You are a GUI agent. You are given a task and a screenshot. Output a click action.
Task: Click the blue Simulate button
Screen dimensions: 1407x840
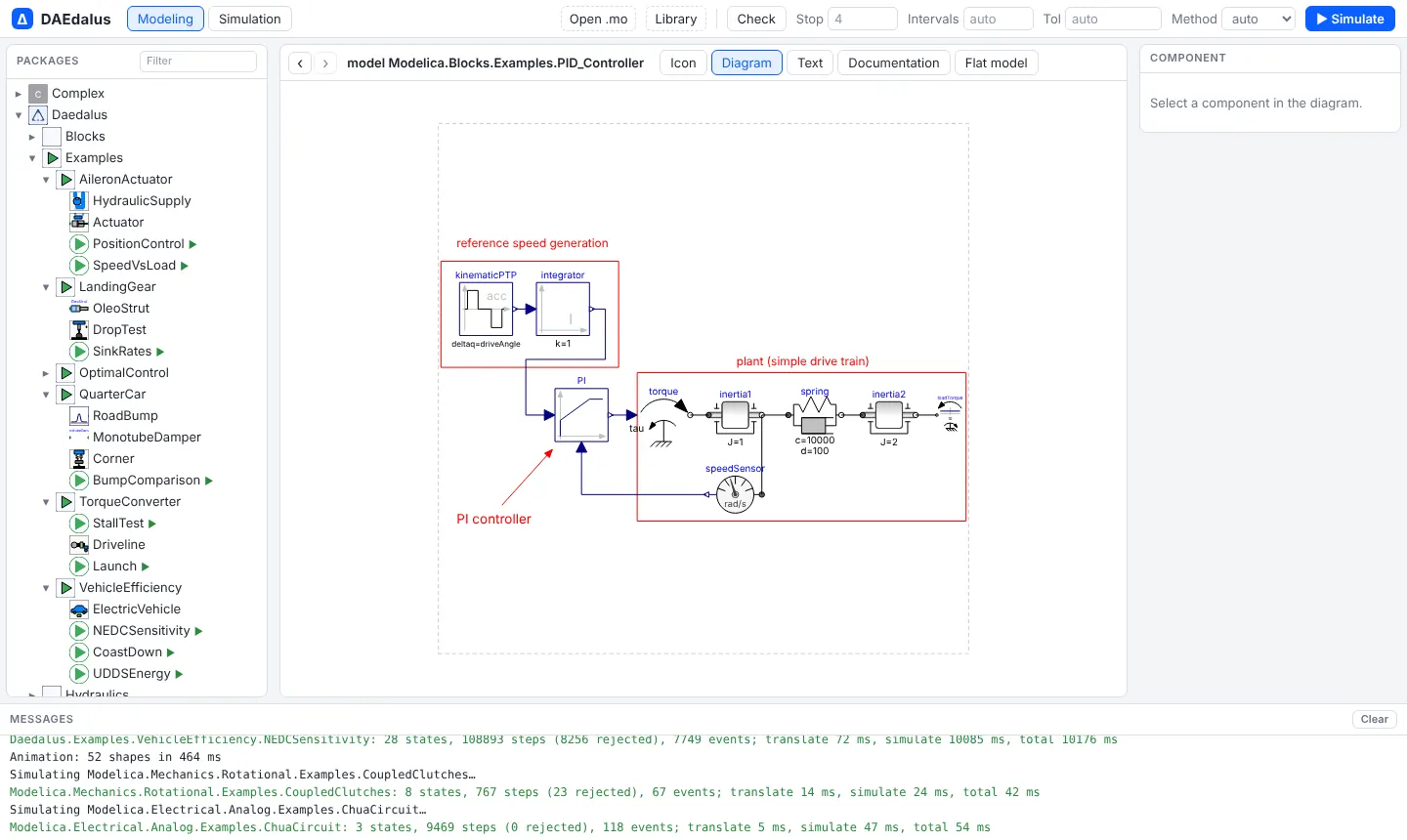1350,19
